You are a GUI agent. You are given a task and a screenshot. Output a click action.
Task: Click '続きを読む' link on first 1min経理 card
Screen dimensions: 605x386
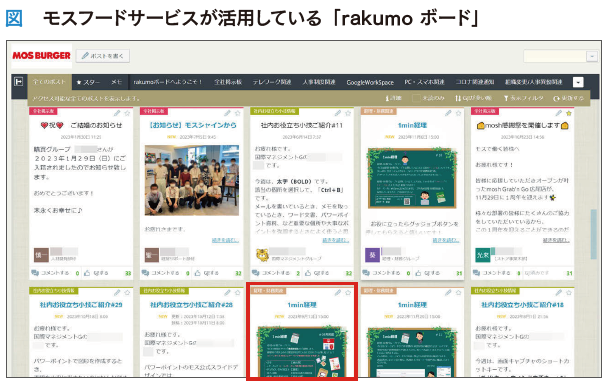446,240
